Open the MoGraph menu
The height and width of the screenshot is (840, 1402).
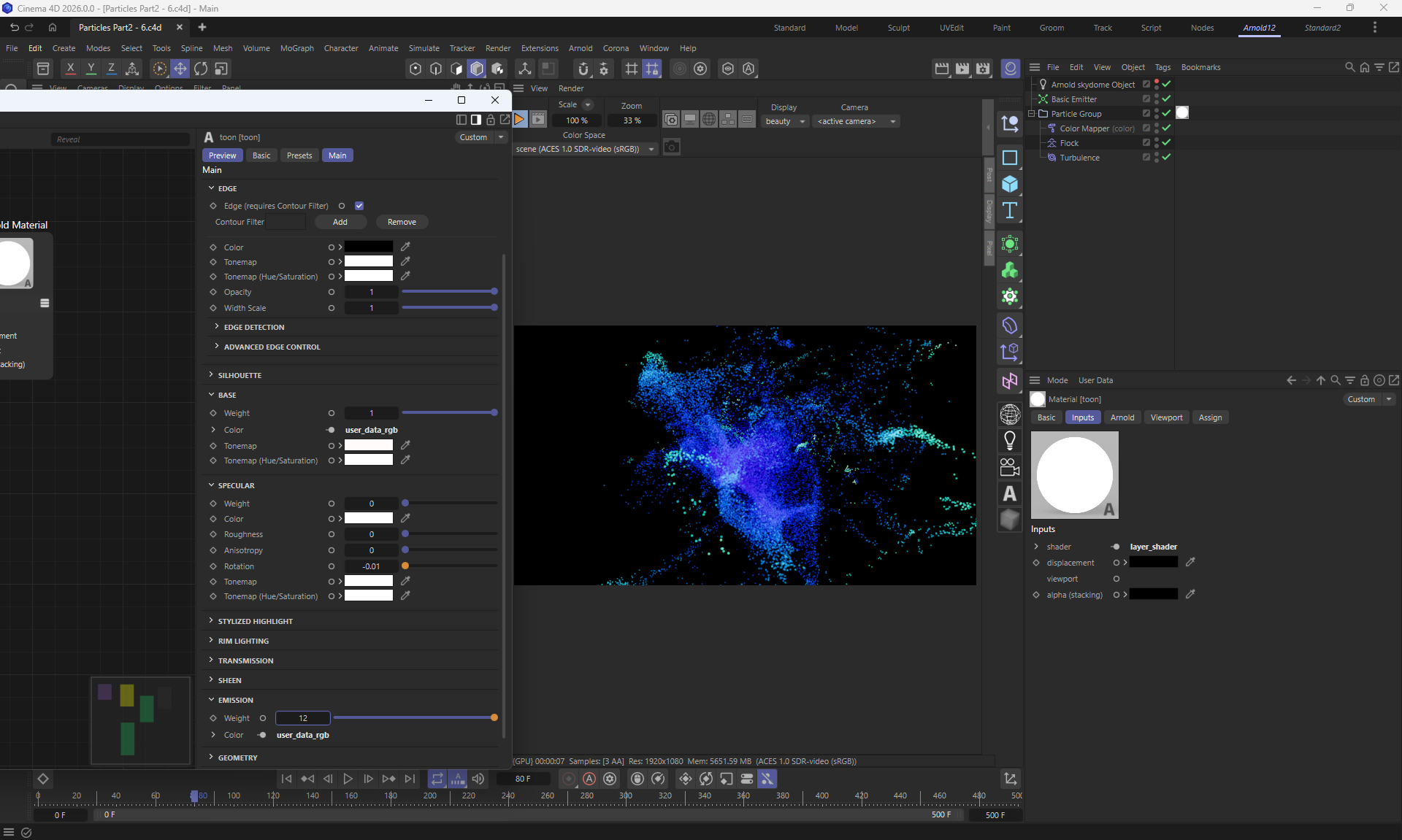pos(296,48)
